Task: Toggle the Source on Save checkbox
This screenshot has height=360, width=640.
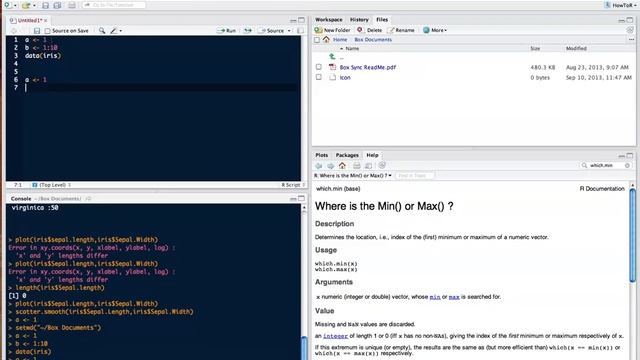Action: [x=47, y=31]
